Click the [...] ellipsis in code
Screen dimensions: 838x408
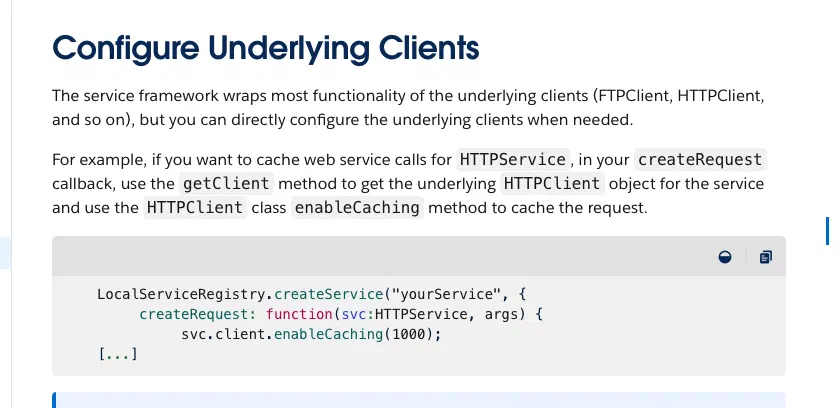point(118,354)
